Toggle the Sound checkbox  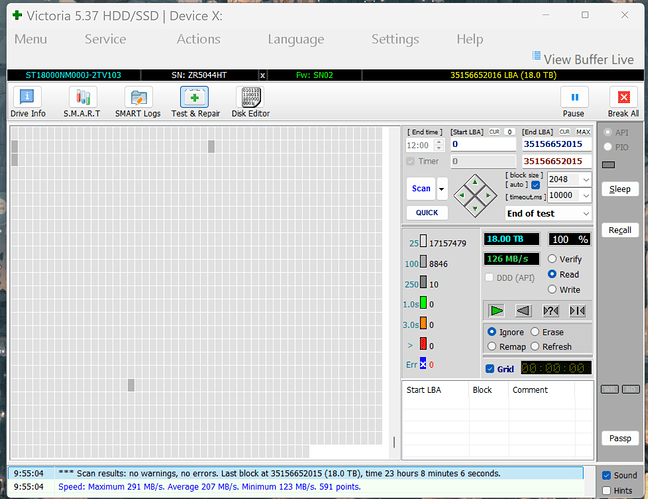tap(606, 475)
